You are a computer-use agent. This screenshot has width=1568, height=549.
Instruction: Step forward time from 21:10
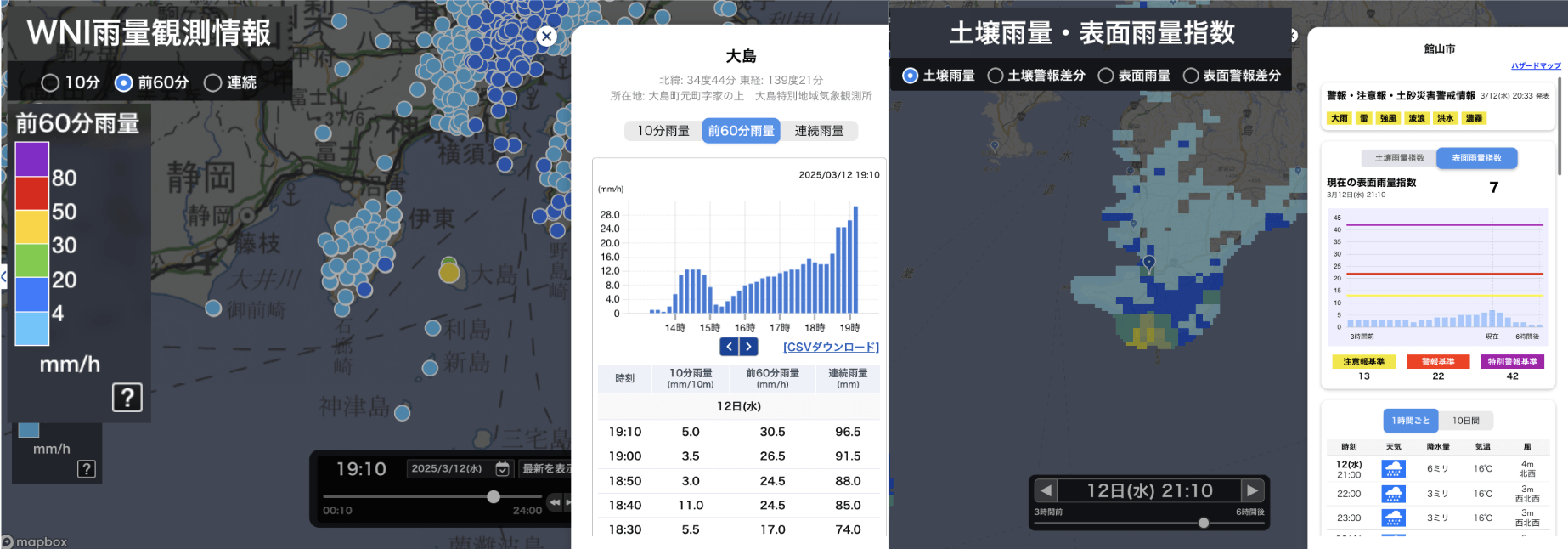click(x=1251, y=490)
